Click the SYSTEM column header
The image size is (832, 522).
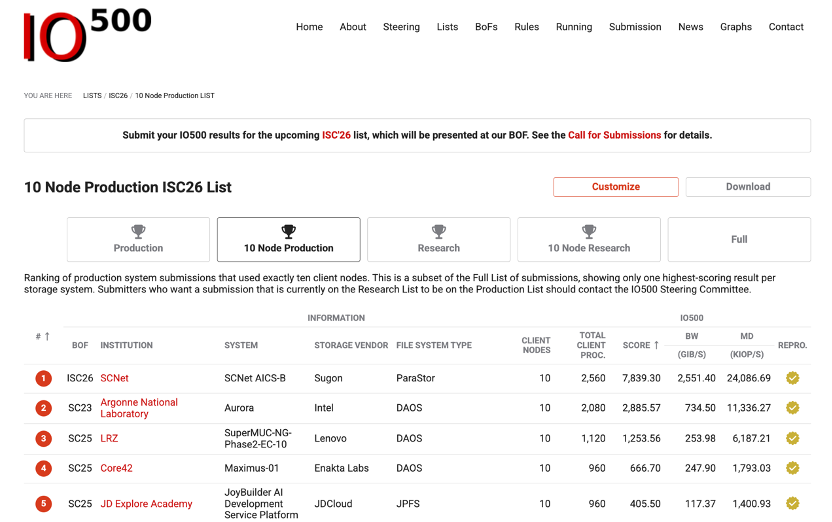241,345
